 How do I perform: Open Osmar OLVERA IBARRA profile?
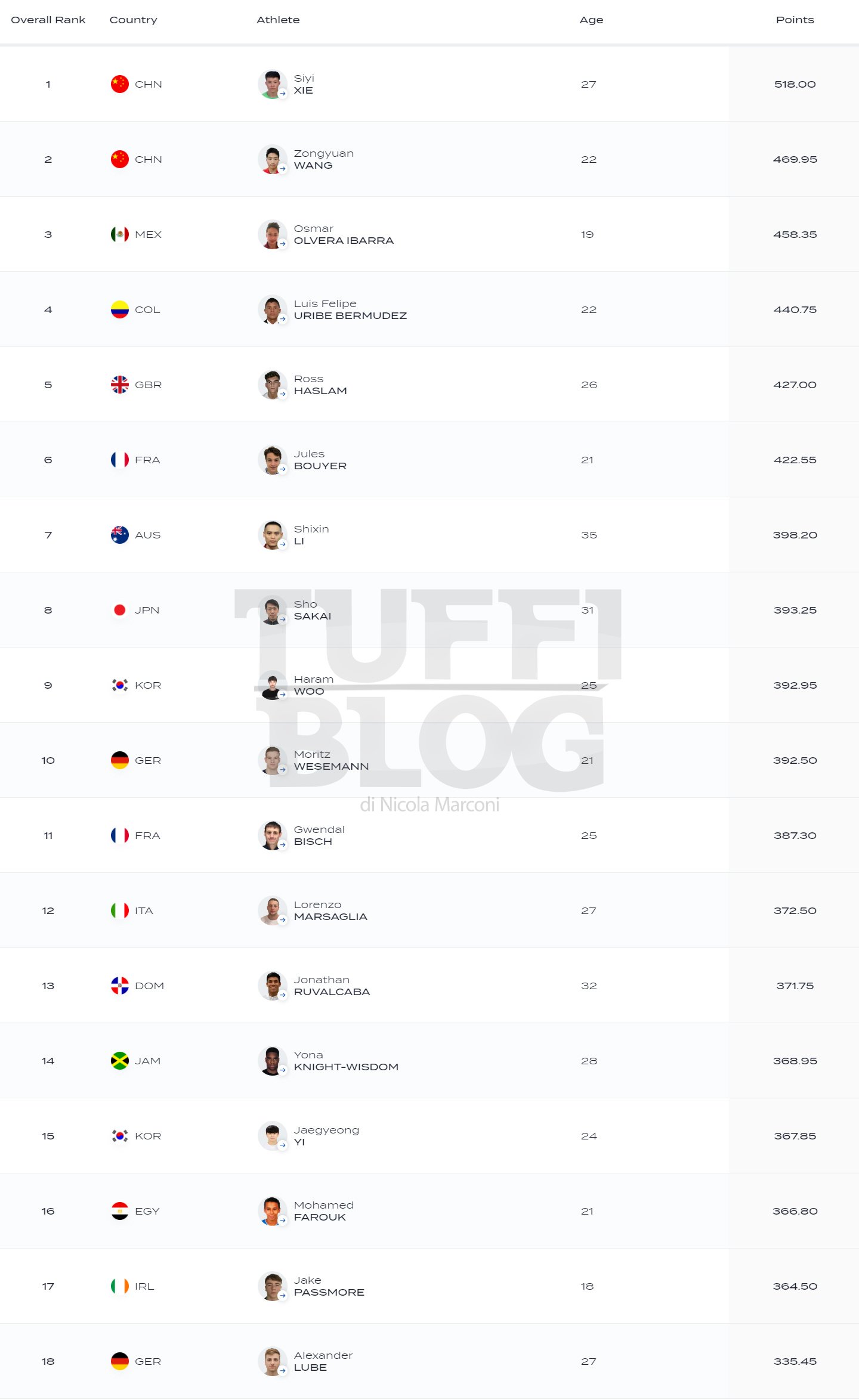pyautogui.click(x=344, y=234)
